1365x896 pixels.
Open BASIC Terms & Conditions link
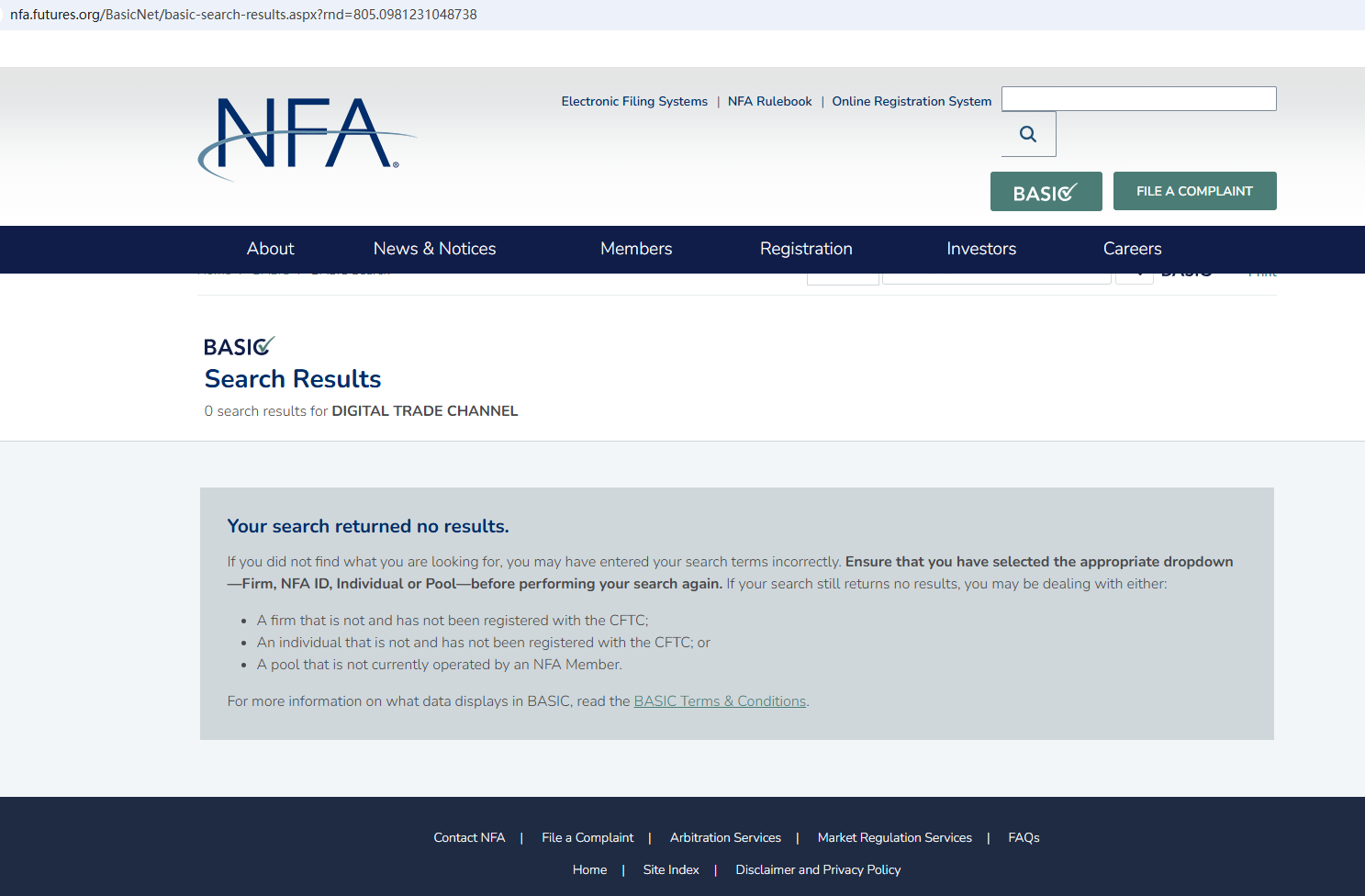(x=720, y=701)
